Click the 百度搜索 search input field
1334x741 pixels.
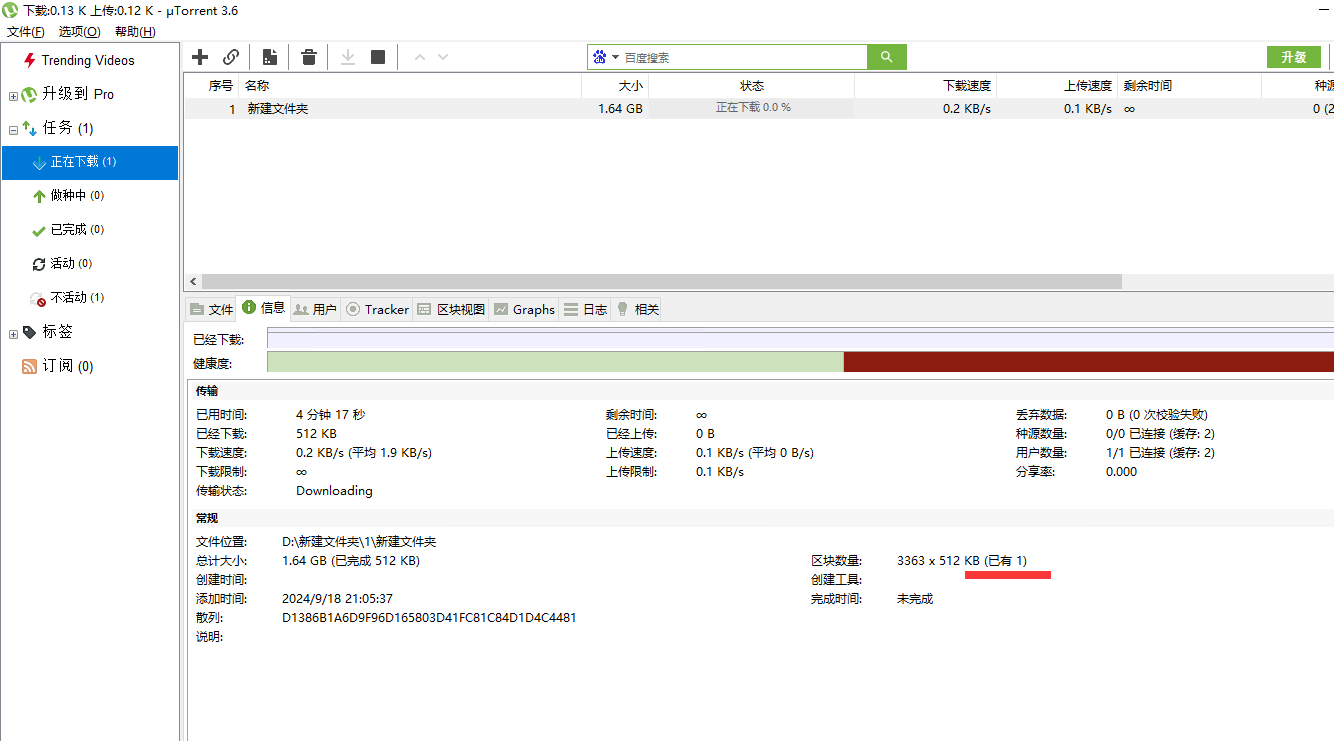742,57
